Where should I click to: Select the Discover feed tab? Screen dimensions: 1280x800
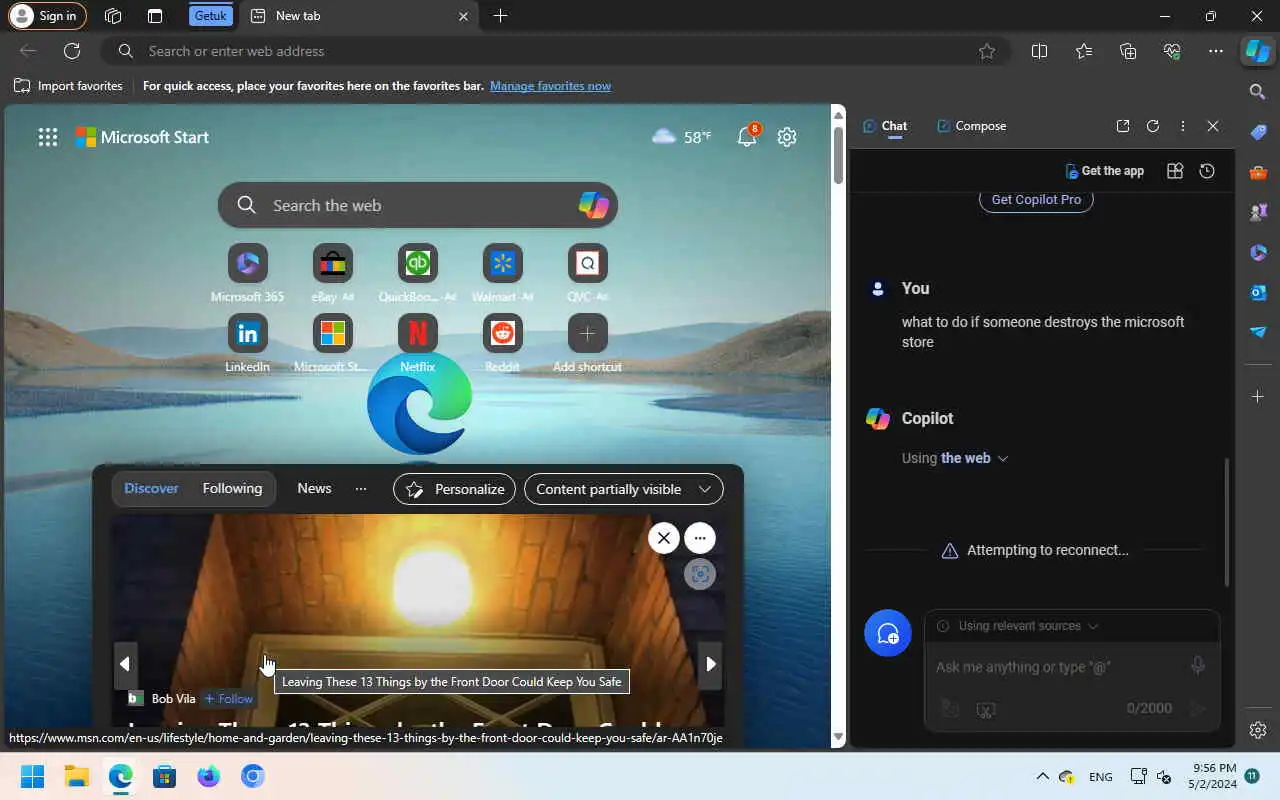tap(151, 489)
